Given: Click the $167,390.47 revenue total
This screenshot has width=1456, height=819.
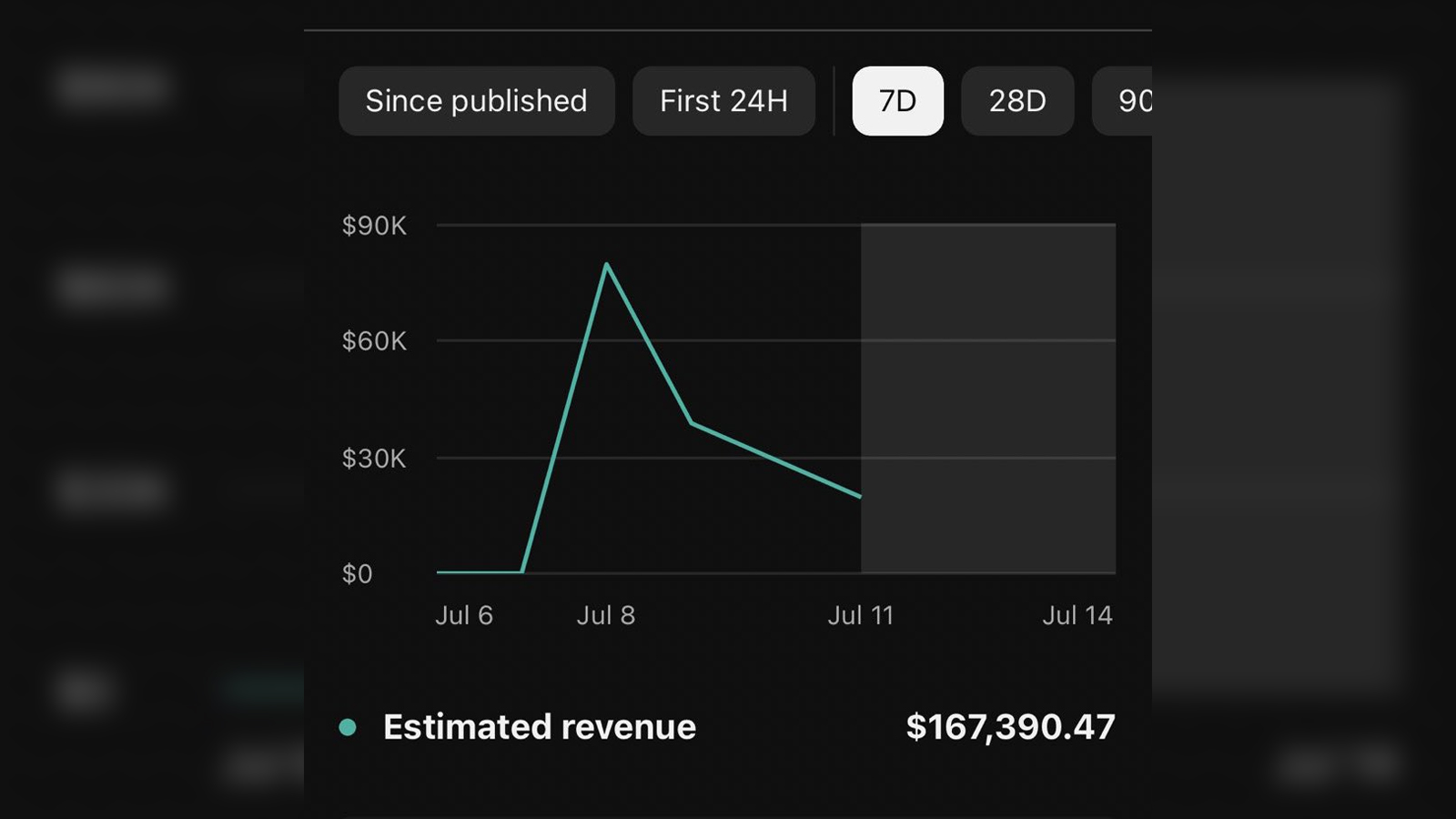Looking at the screenshot, I should click(1012, 726).
